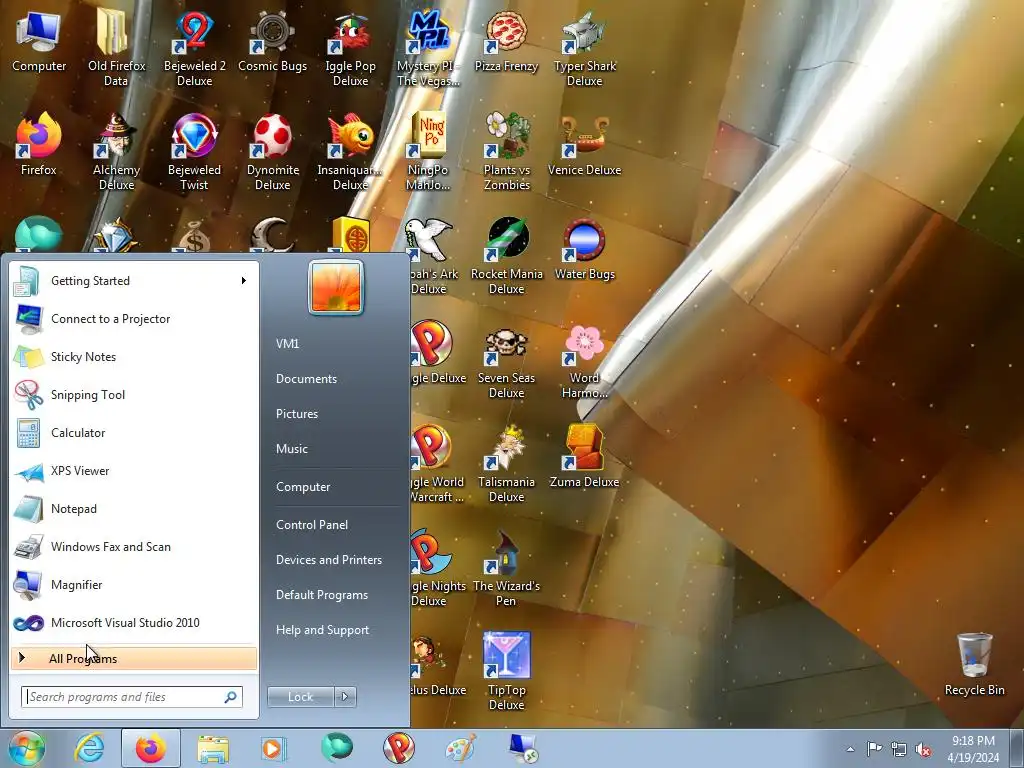1024x768 pixels.
Task: Open Connect to a Projector
Action: click(x=134, y=319)
